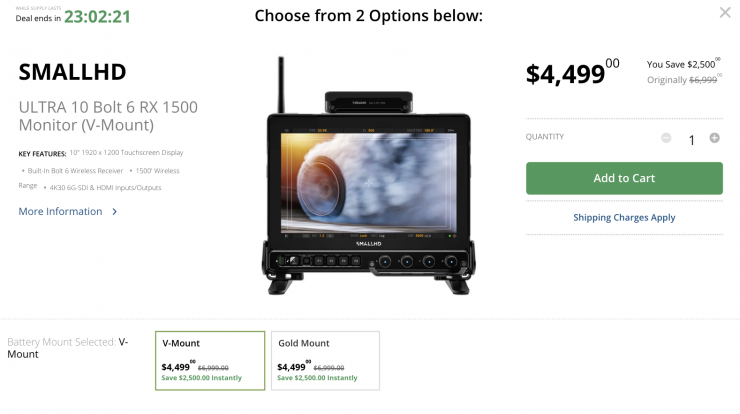The image size is (740, 414).
Task: Open the More Information link
Action: 60,211
